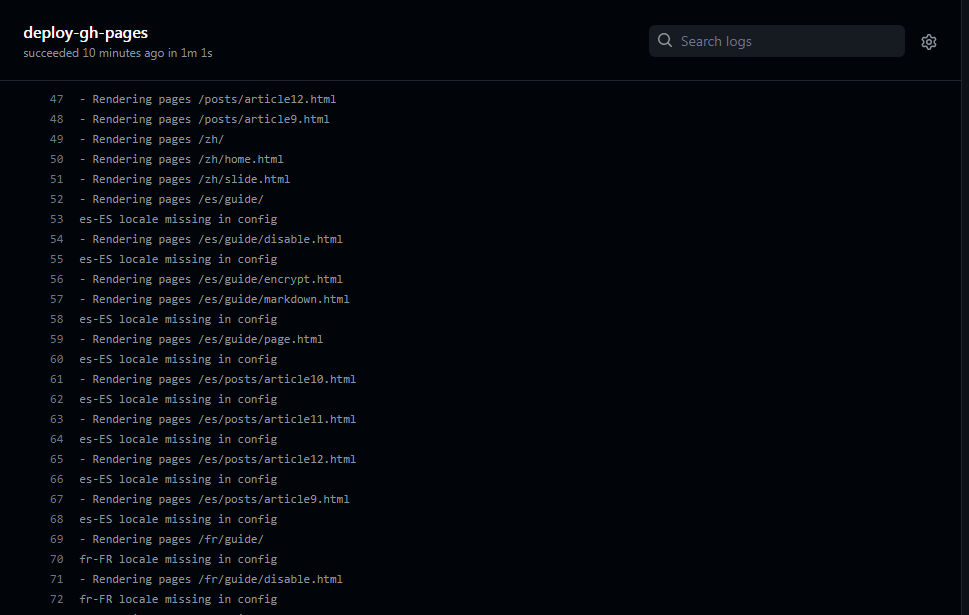
Task: Click line number 60 to permalink
Action: pos(56,358)
